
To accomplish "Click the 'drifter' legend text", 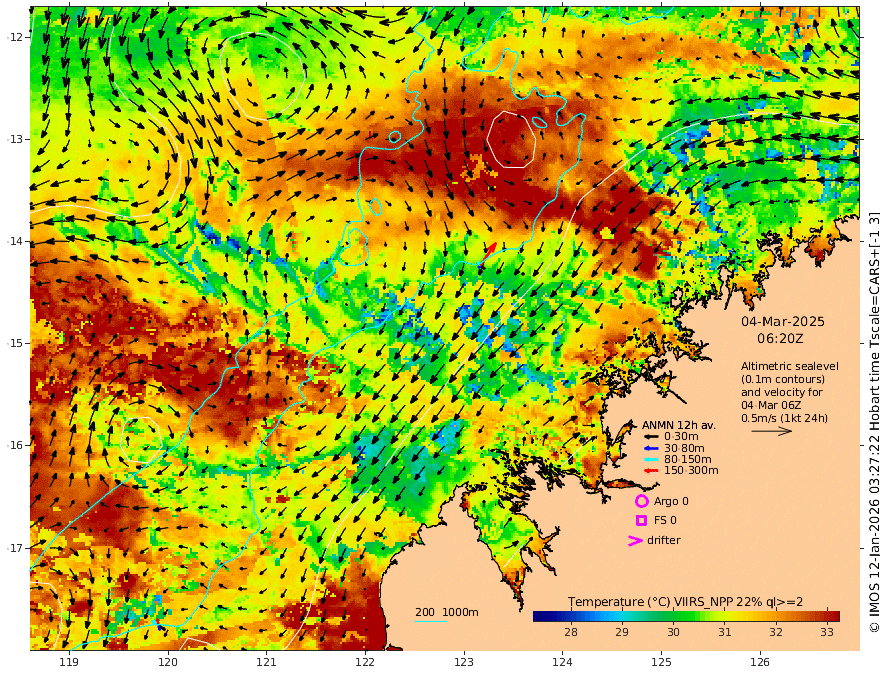I will 664,540.
